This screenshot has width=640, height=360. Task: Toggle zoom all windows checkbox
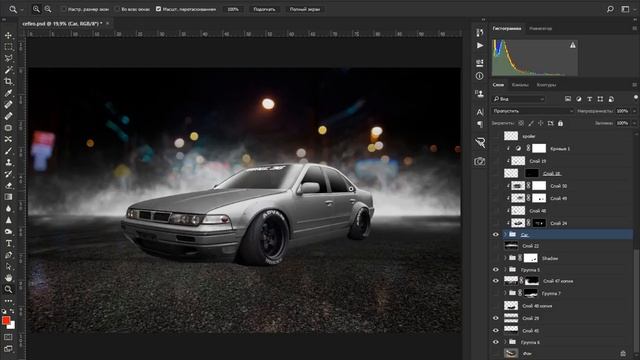tap(117, 9)
